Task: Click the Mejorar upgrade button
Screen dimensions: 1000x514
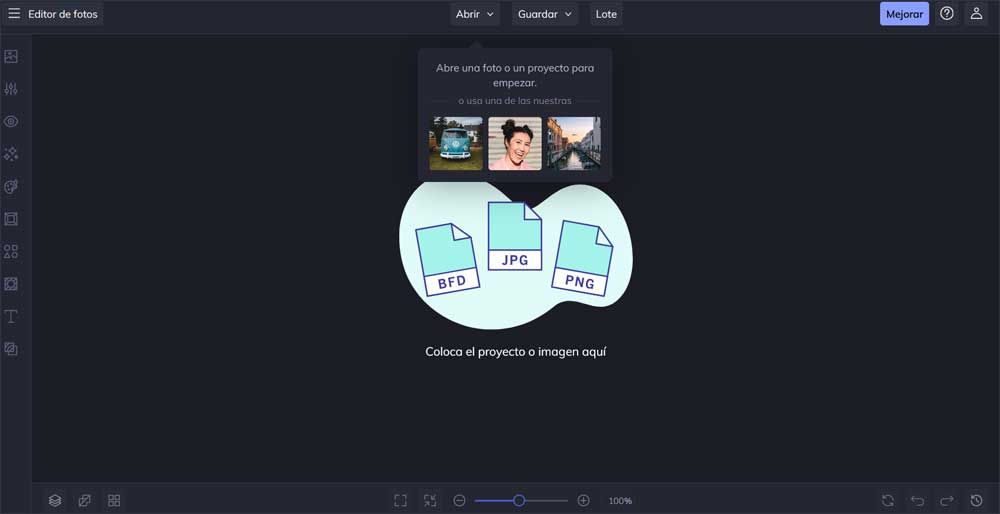Action: [x=904, y=14]
